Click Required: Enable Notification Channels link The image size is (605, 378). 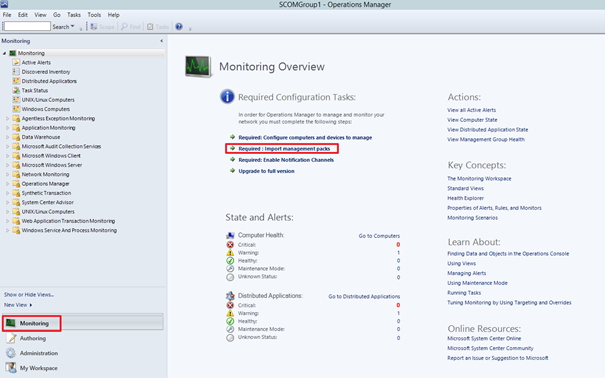286,160
